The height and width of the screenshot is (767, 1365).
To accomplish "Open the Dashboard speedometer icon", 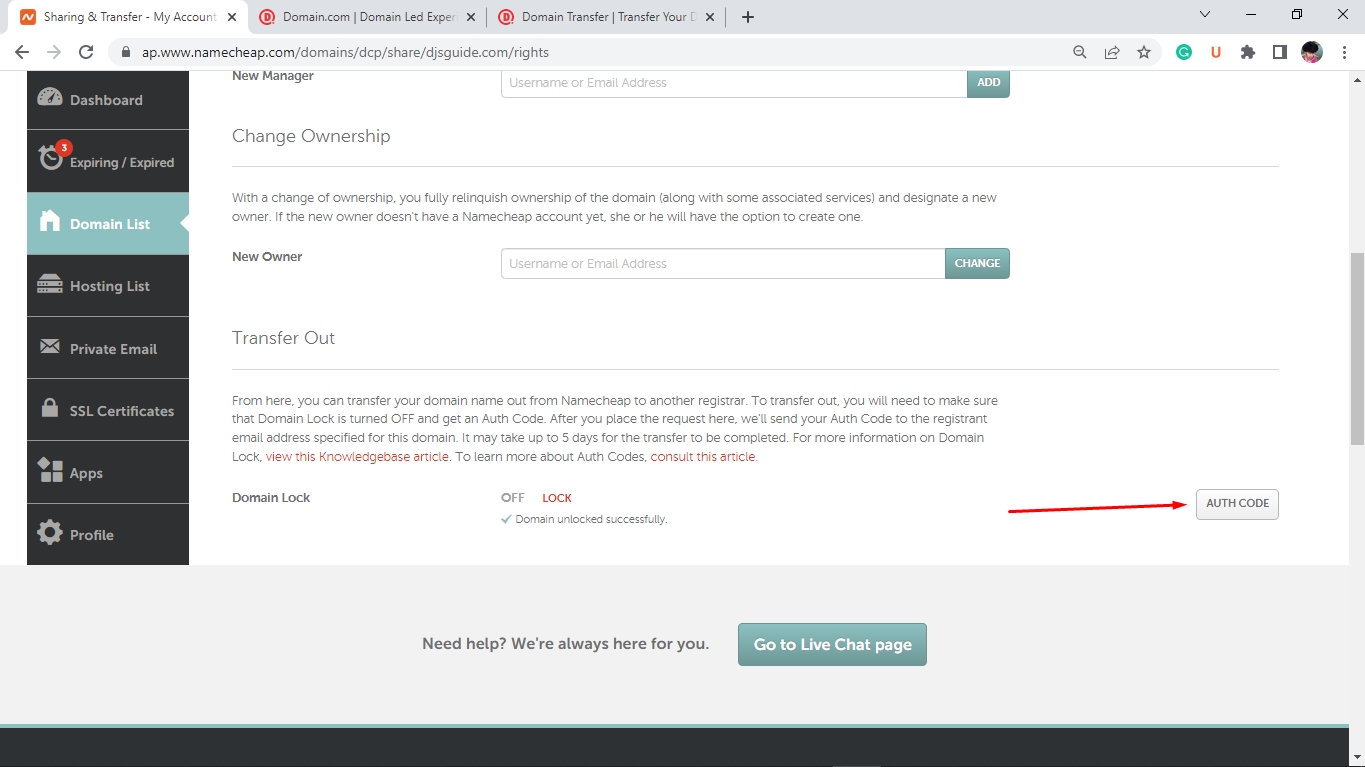I will (x=50, y=98).
